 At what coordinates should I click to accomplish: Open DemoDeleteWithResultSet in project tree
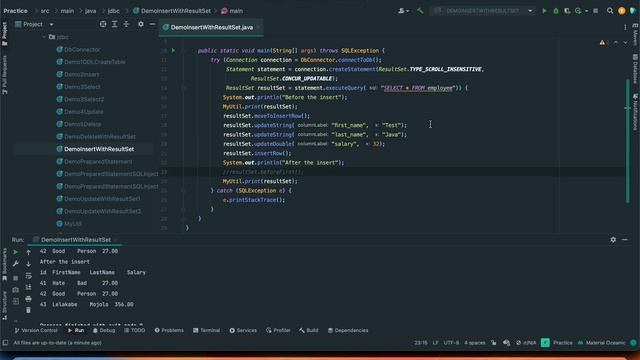pyautogui.click(x=100, y=137)
